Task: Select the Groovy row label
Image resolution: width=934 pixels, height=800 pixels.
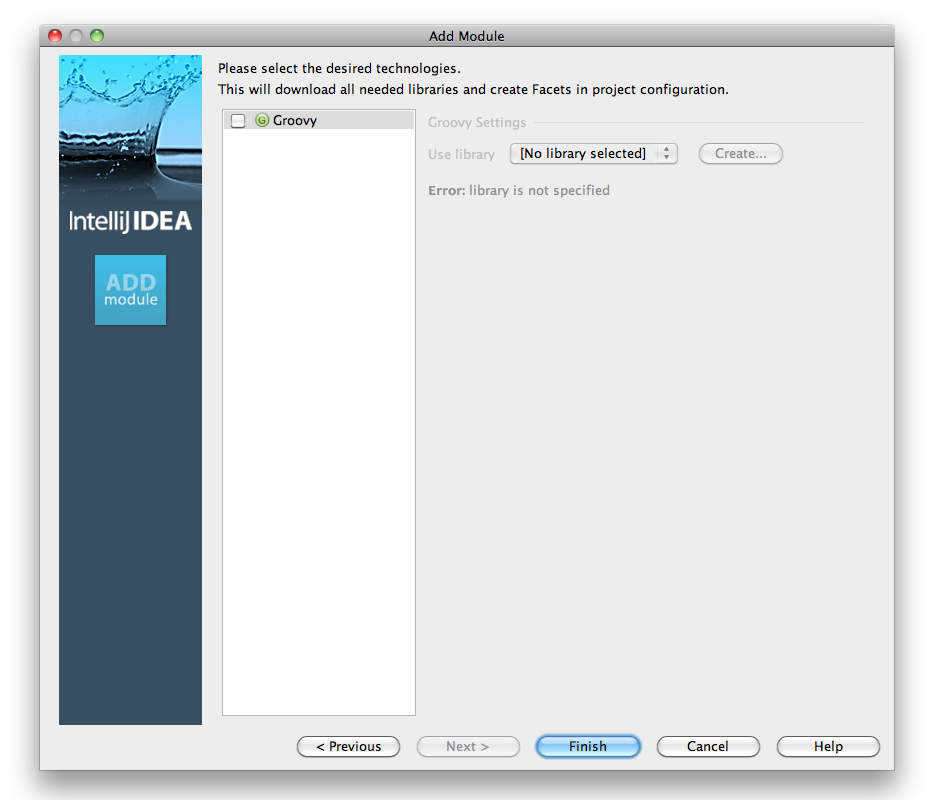Action: click(x=295, y=120)
